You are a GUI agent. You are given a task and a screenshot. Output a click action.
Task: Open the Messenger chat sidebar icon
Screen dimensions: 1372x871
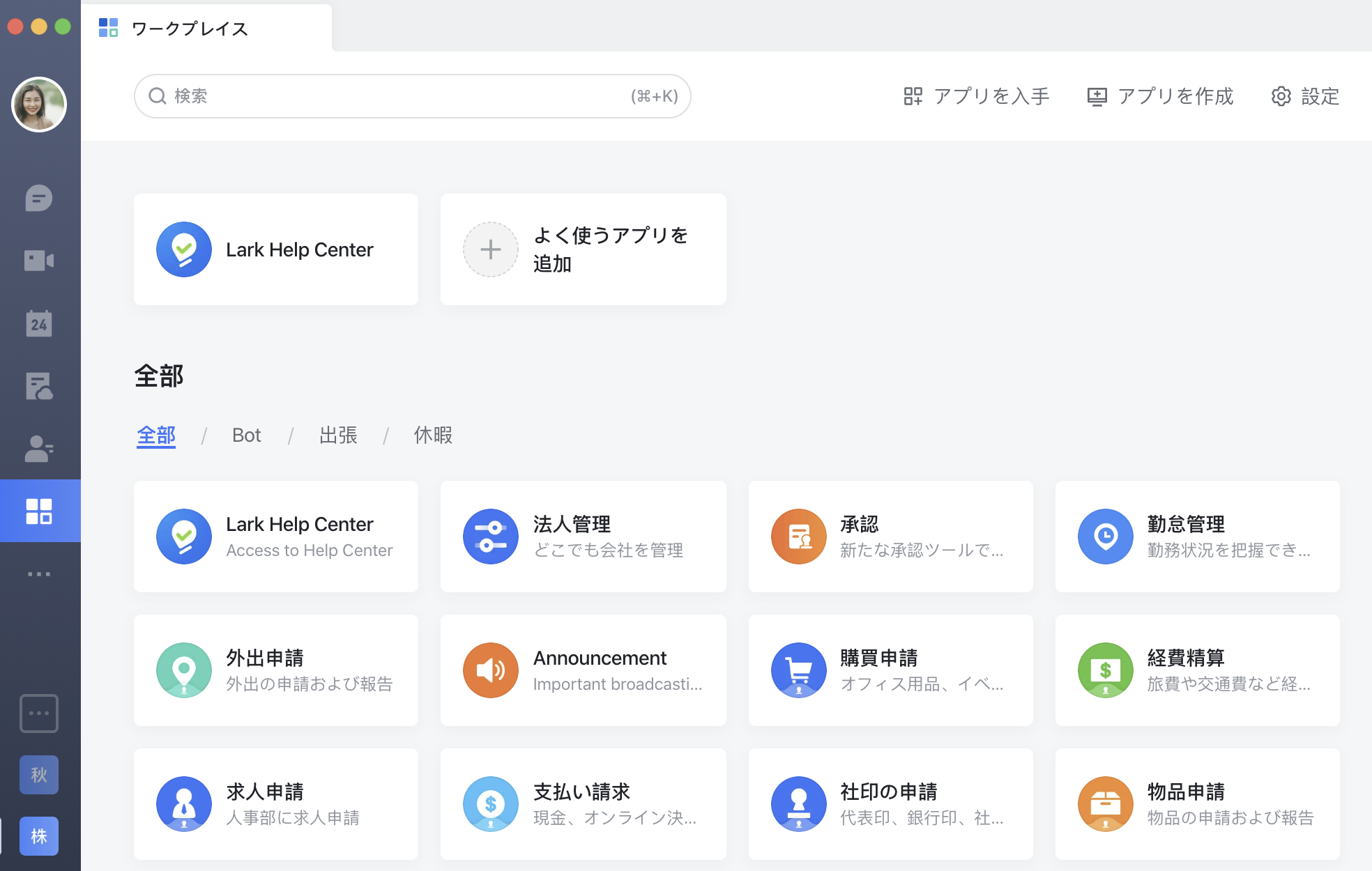pos(39,199)
